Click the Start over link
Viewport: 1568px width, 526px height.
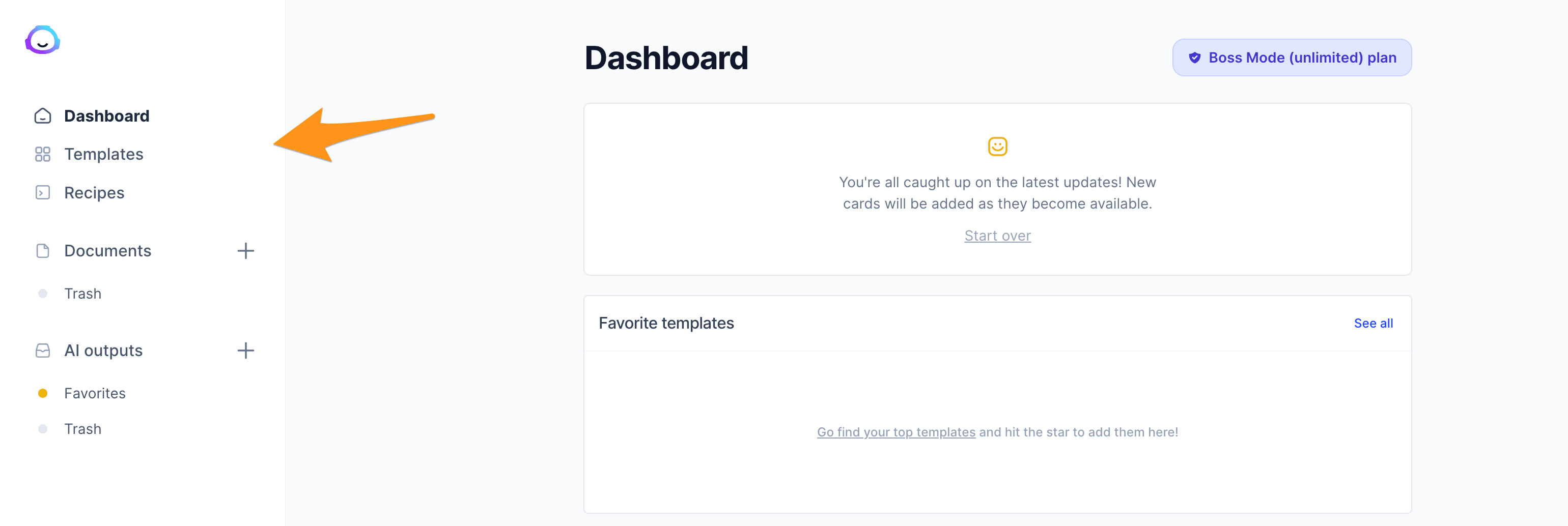point(997,236)
